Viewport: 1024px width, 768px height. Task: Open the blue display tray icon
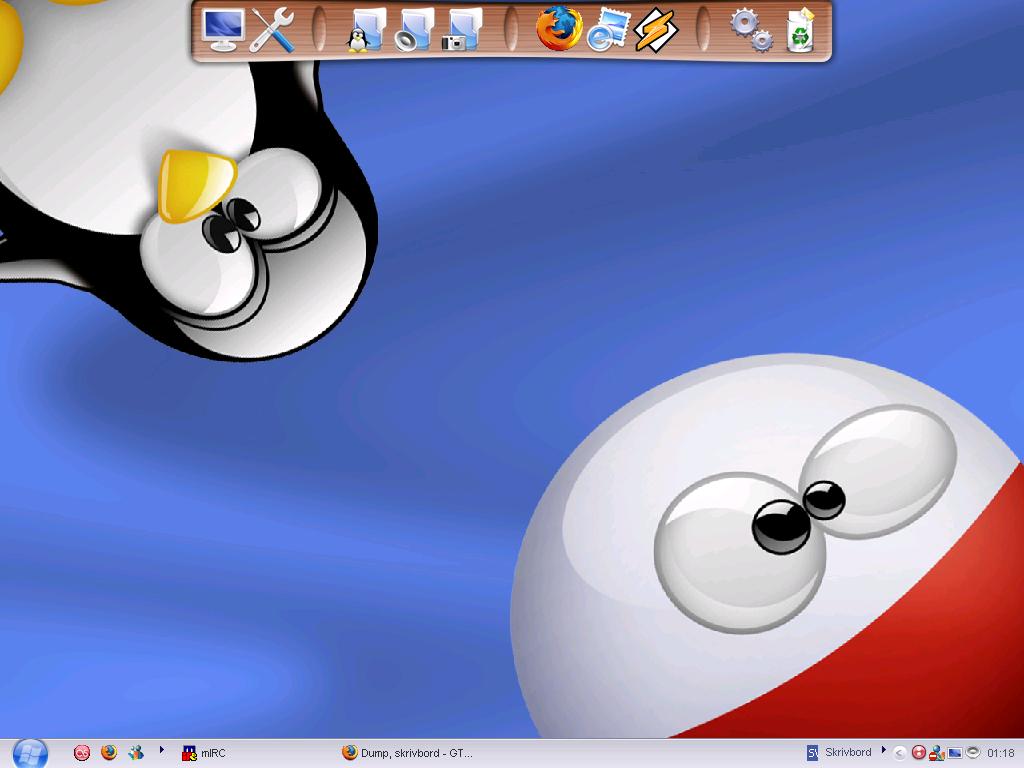point(955,753)
